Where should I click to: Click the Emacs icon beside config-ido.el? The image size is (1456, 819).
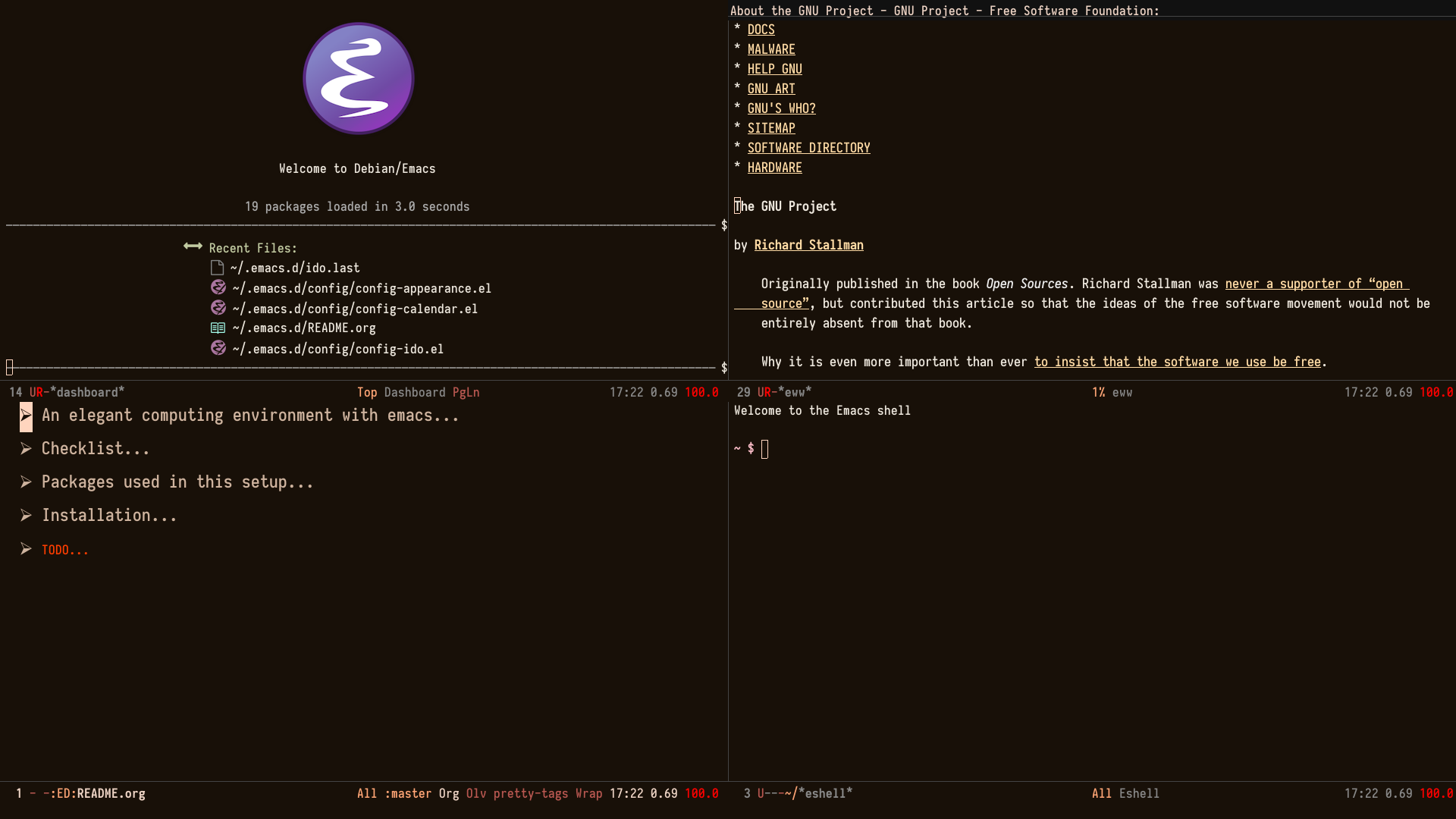218,348
